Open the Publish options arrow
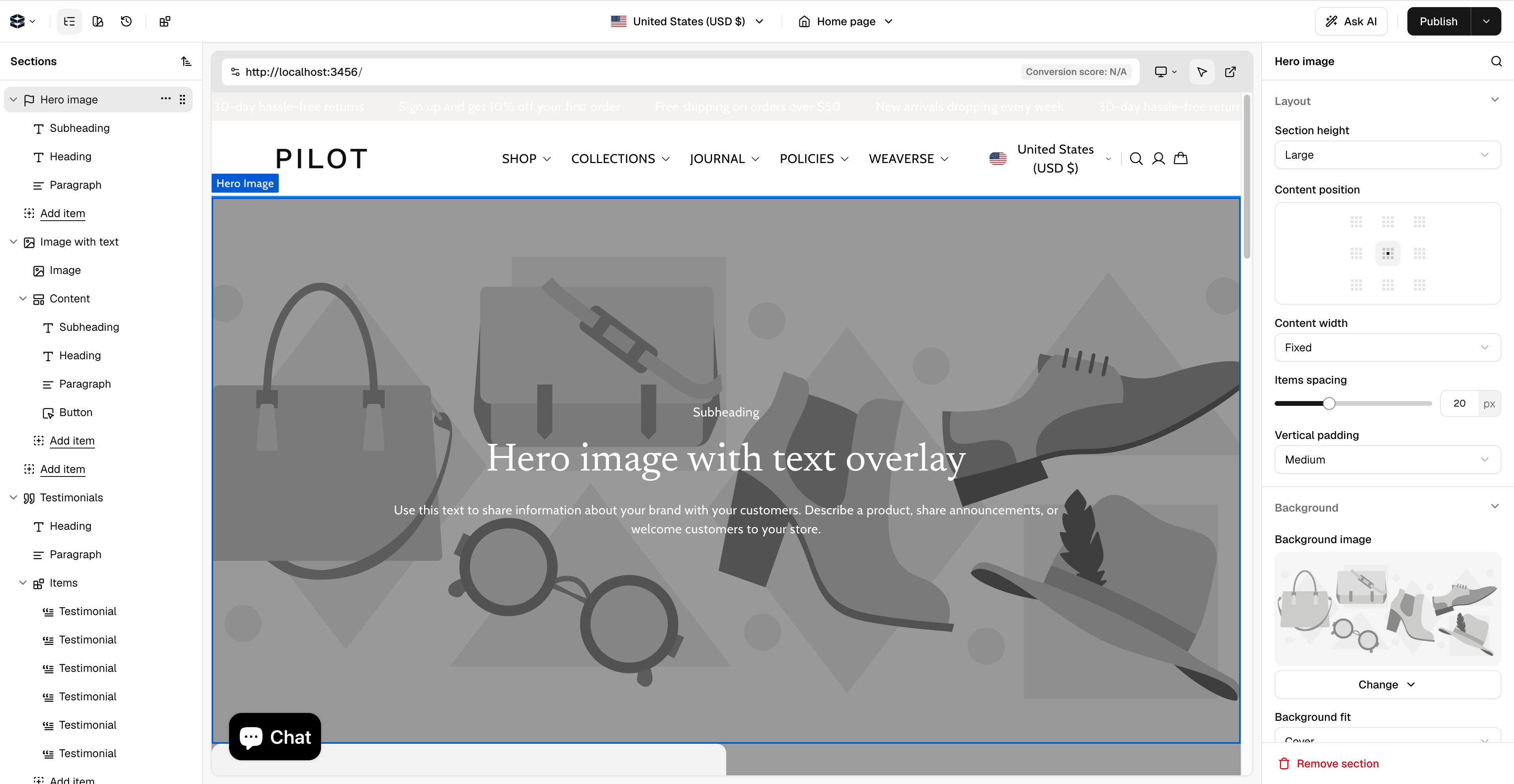1514x784 pixels. 1486,21
